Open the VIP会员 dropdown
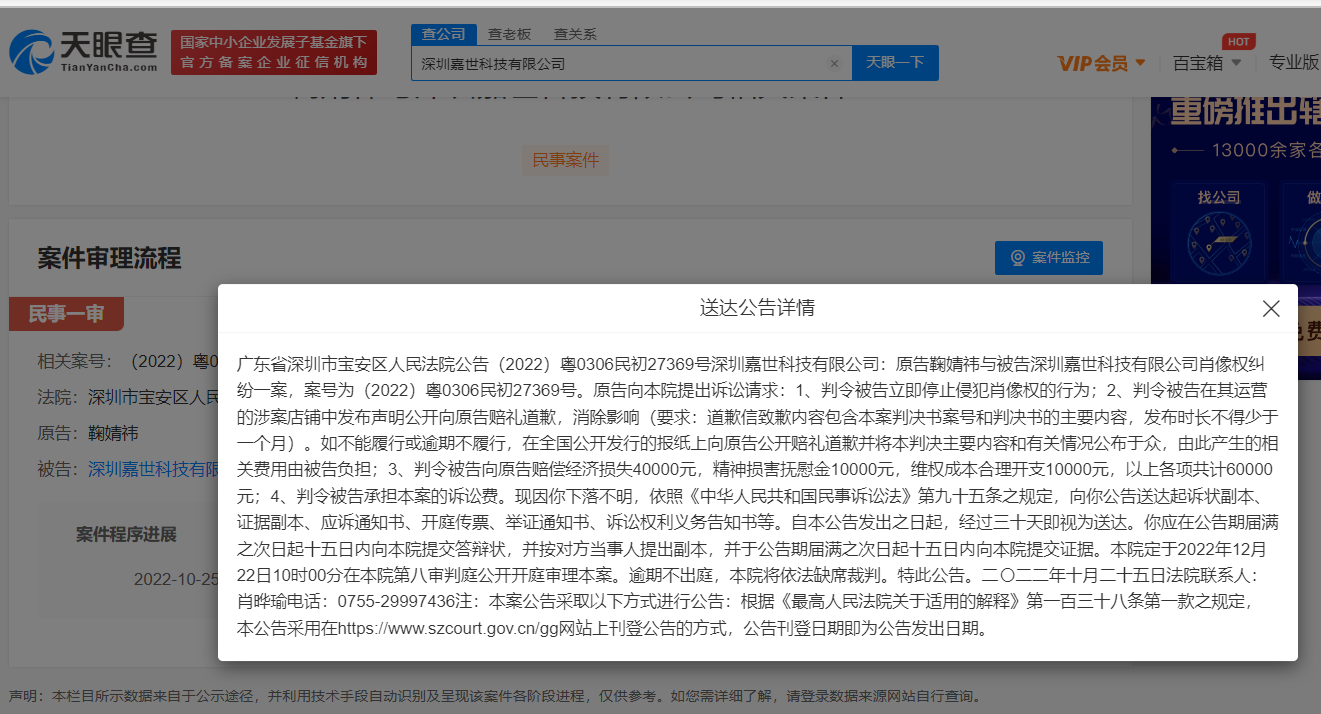 tap(1101, 63)
